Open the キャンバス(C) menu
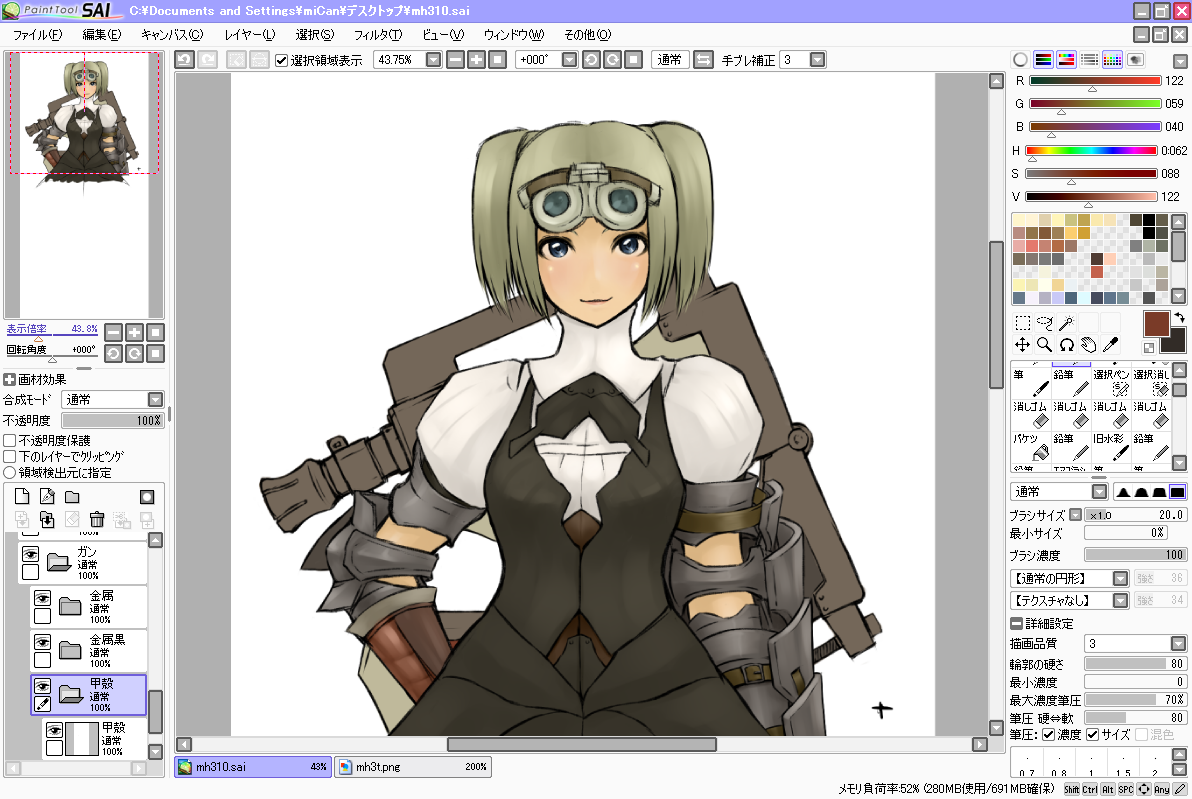 click(173, 35)
